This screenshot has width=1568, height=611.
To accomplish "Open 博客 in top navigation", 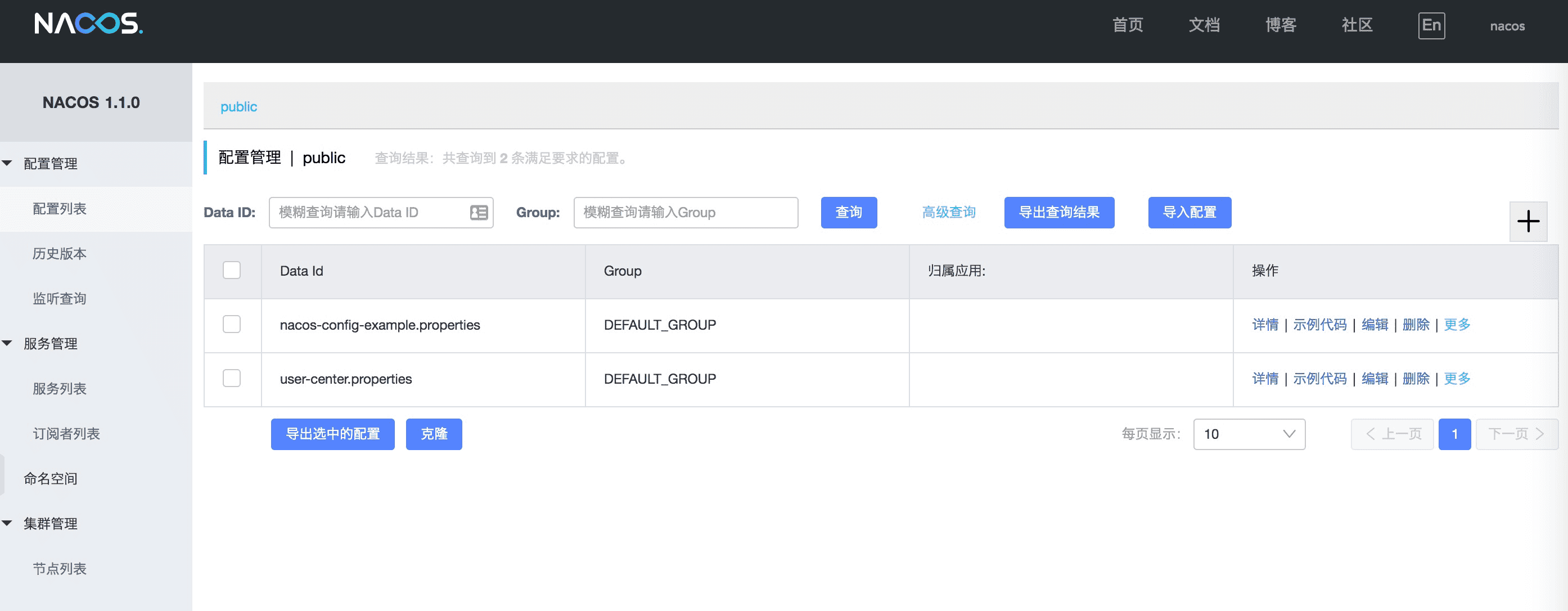I will click(1281, 25).
